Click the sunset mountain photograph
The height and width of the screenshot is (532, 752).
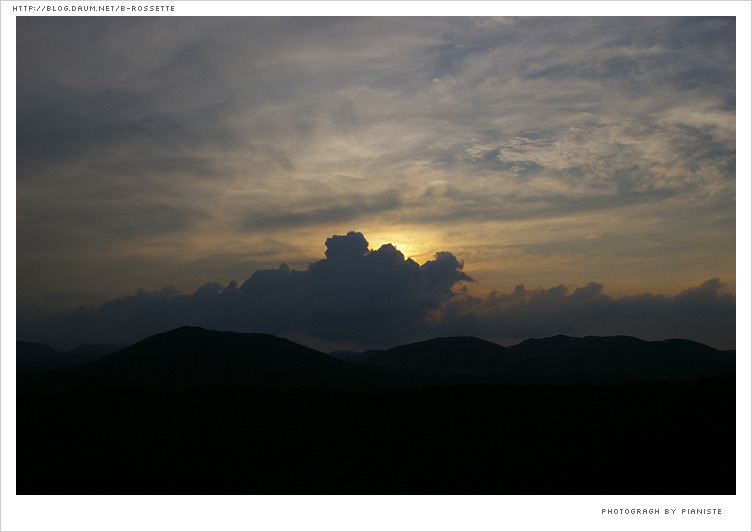click(x=376, y=255)
